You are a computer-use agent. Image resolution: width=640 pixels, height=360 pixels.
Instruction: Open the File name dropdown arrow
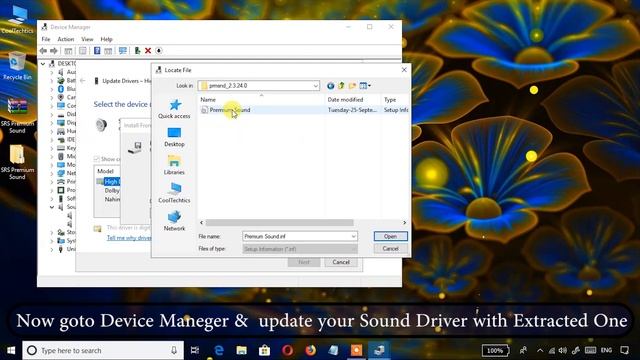click(x=353, y=236)
